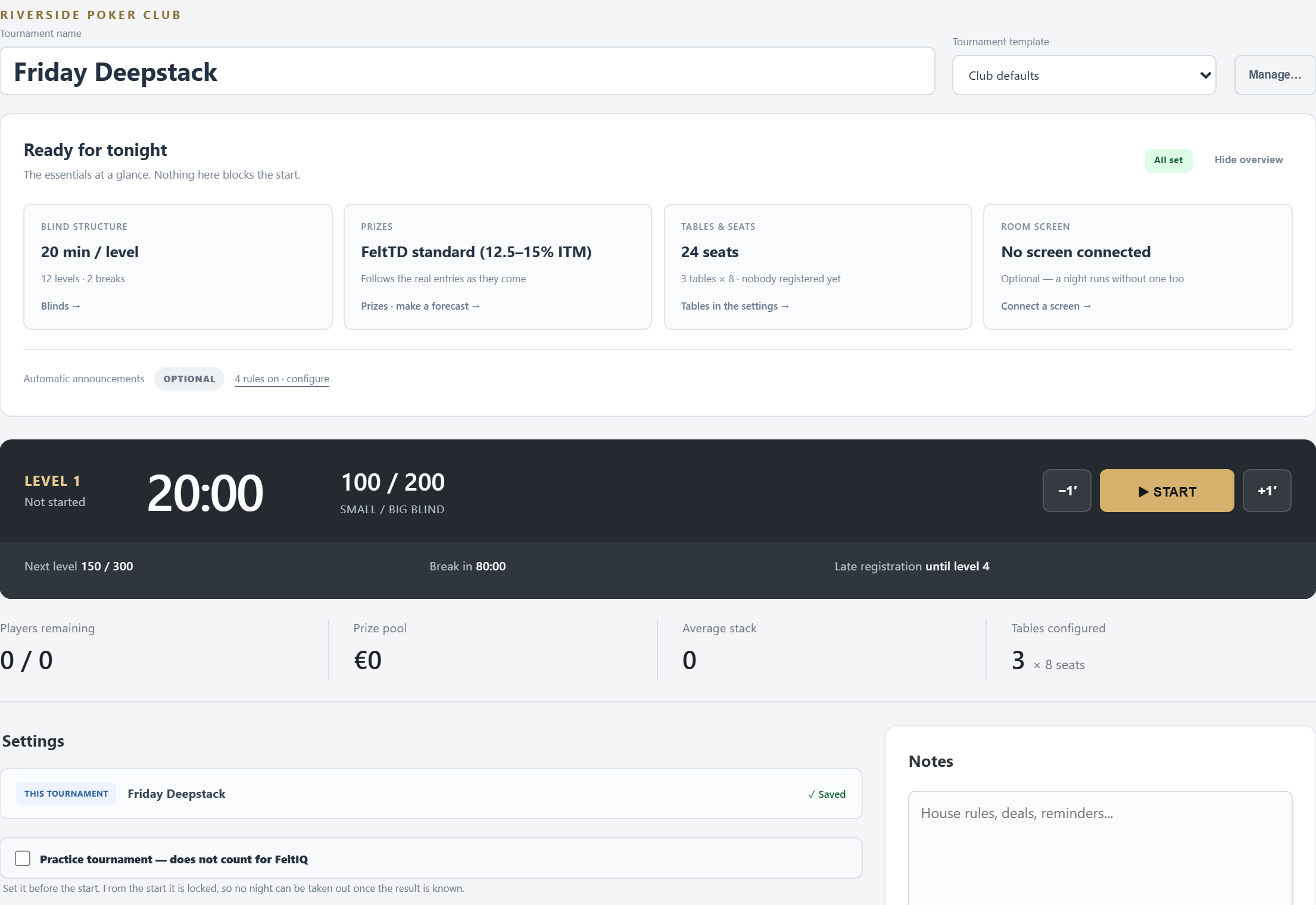Click the Average stack 0 value
The image size is (1316, 905).
coord(689,660)
